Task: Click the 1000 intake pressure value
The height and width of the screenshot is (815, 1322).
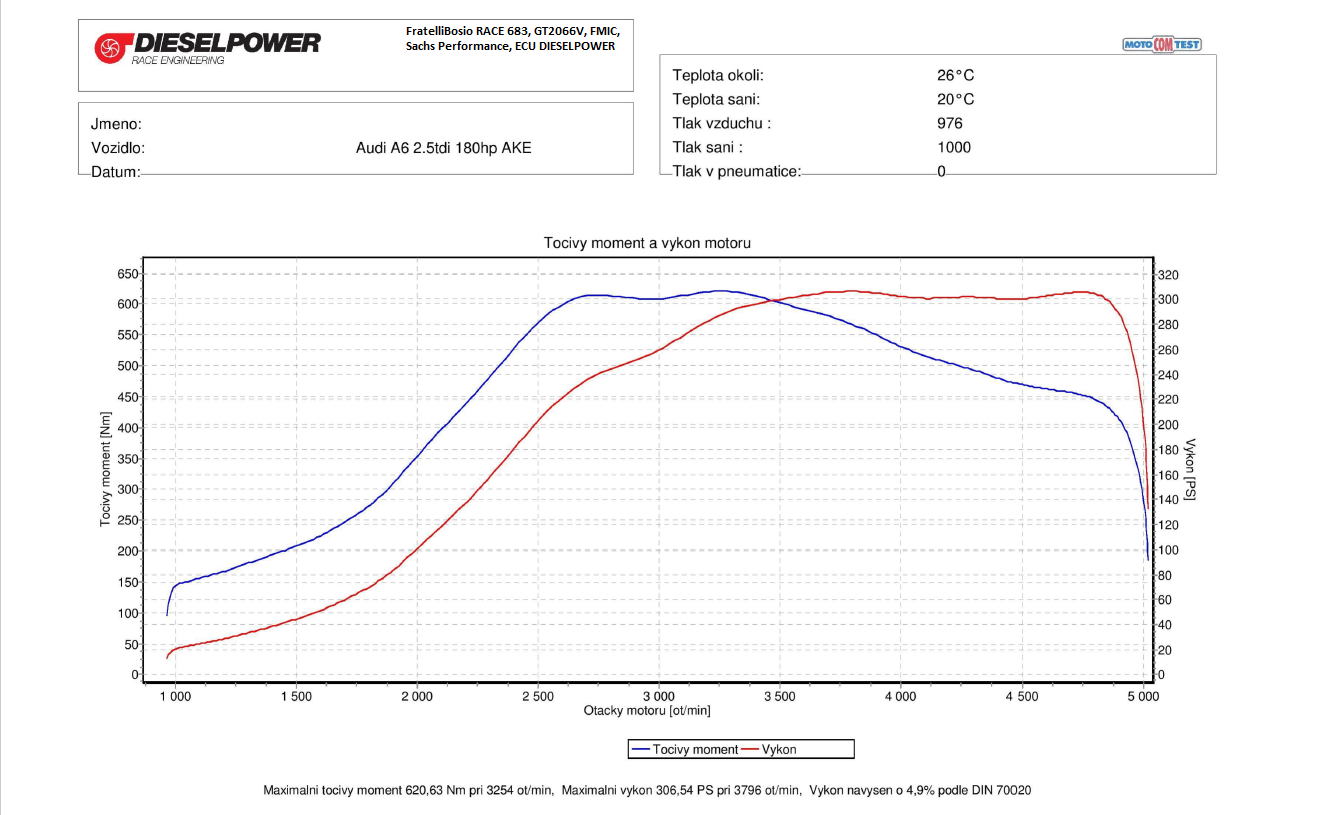Action: tap(954, 147)
